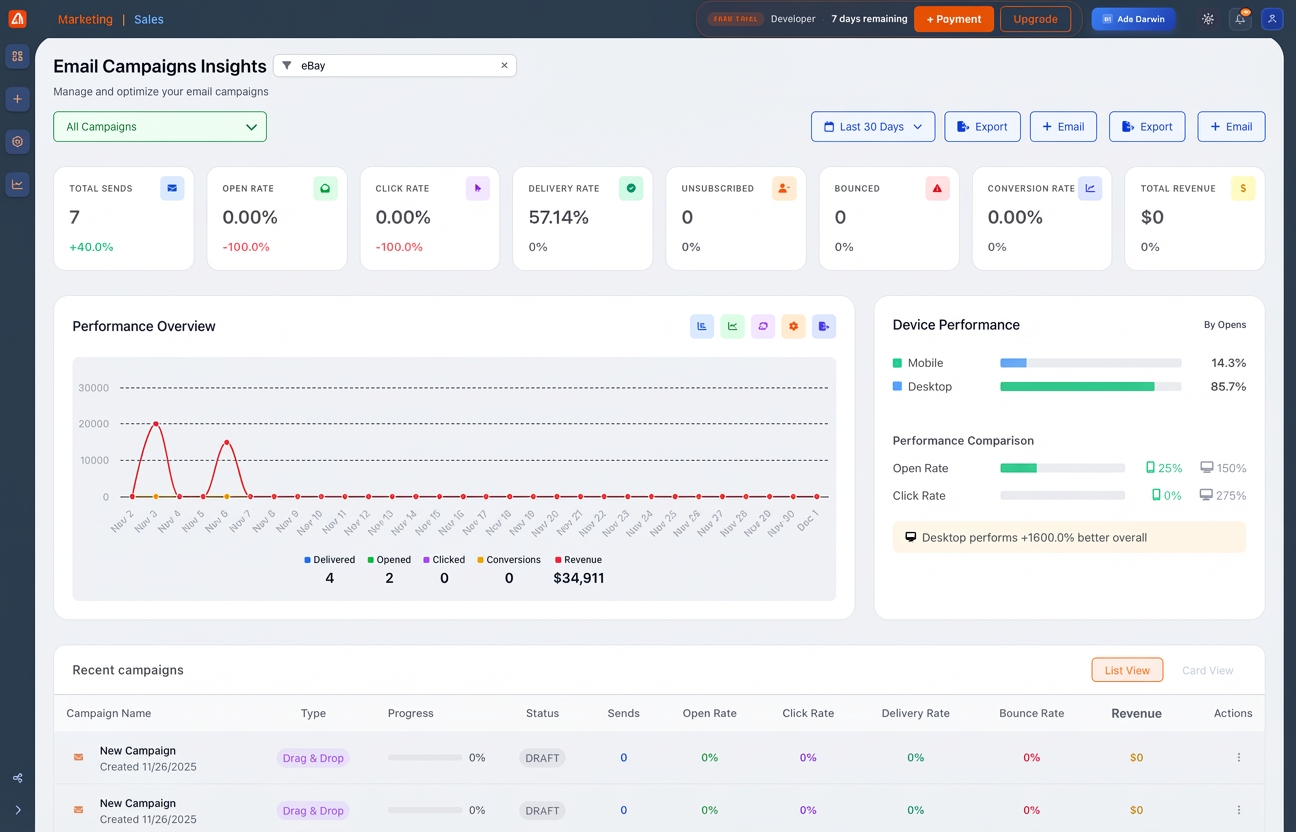Open actions menu for first New Campaign
1296x832 pixels.
1238,758
